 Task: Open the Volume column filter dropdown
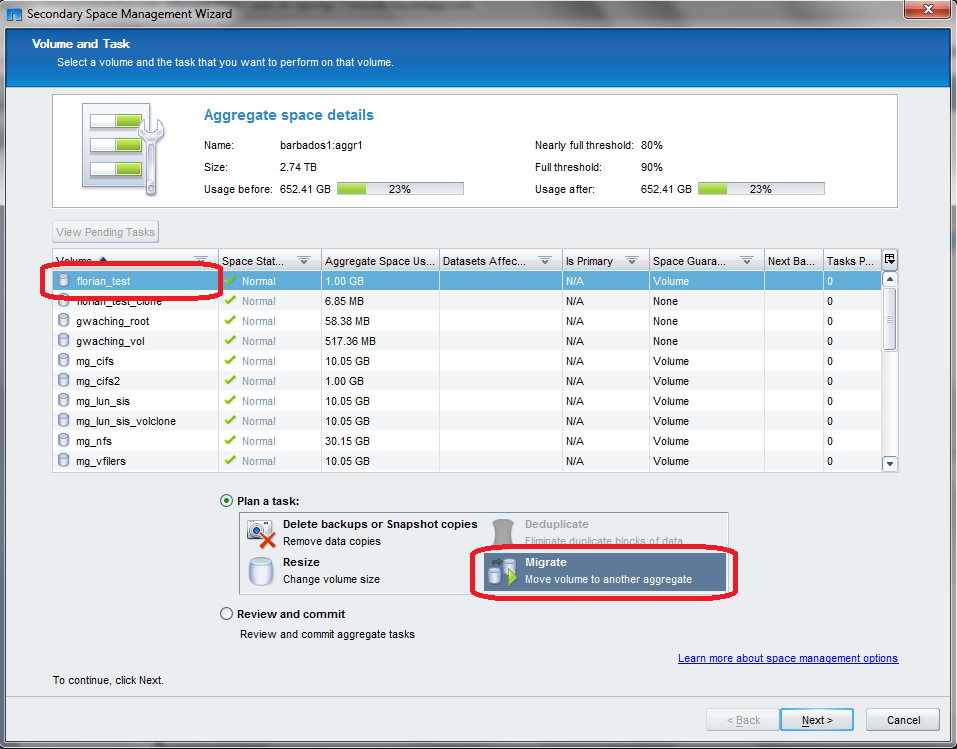pos(201,261)
